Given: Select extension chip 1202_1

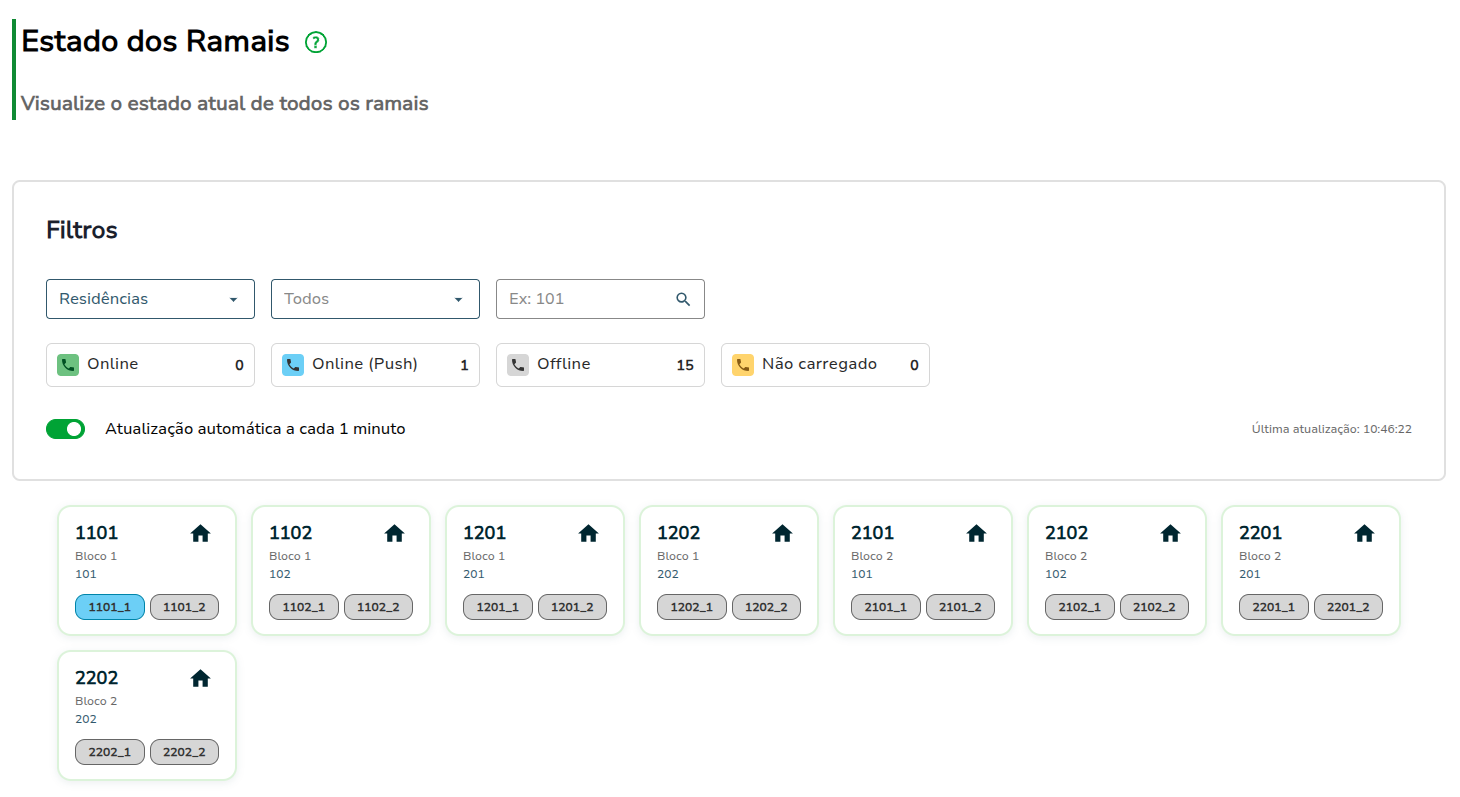Looking at the screenshot, I should tap(692, 607).
